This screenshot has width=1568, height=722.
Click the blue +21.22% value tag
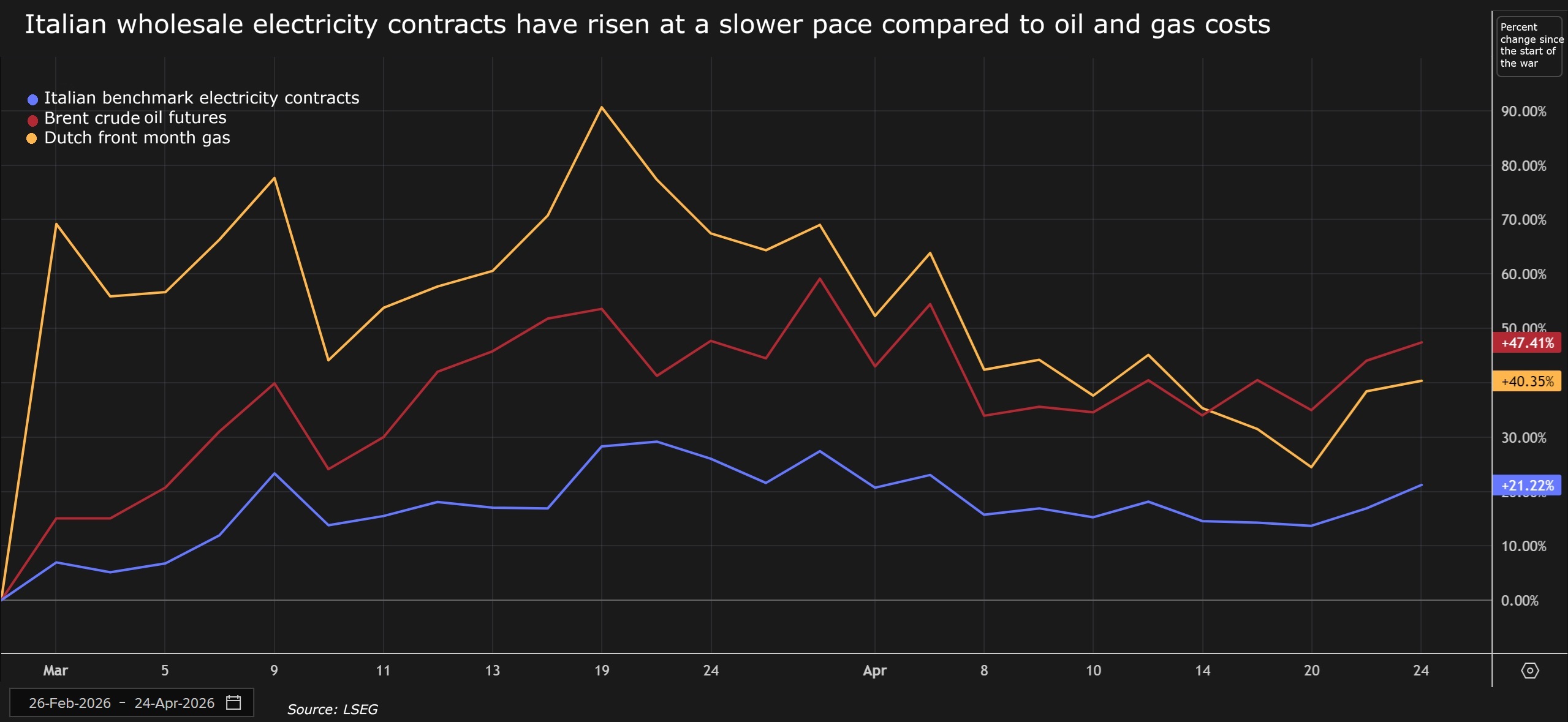click(x=1527, y=486)
